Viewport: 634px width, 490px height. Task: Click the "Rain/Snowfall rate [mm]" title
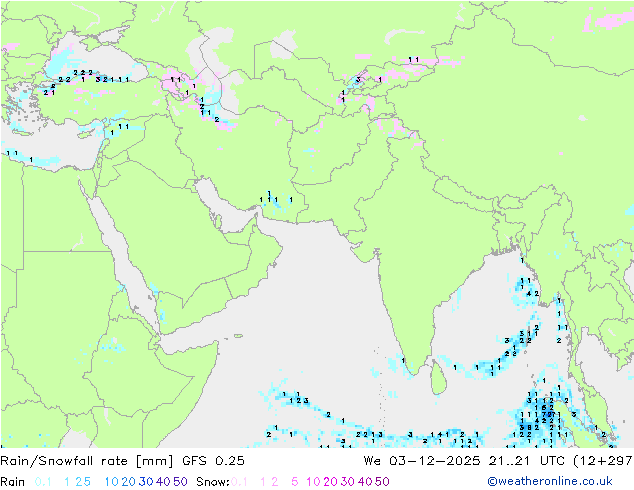[x=87, y=461]
